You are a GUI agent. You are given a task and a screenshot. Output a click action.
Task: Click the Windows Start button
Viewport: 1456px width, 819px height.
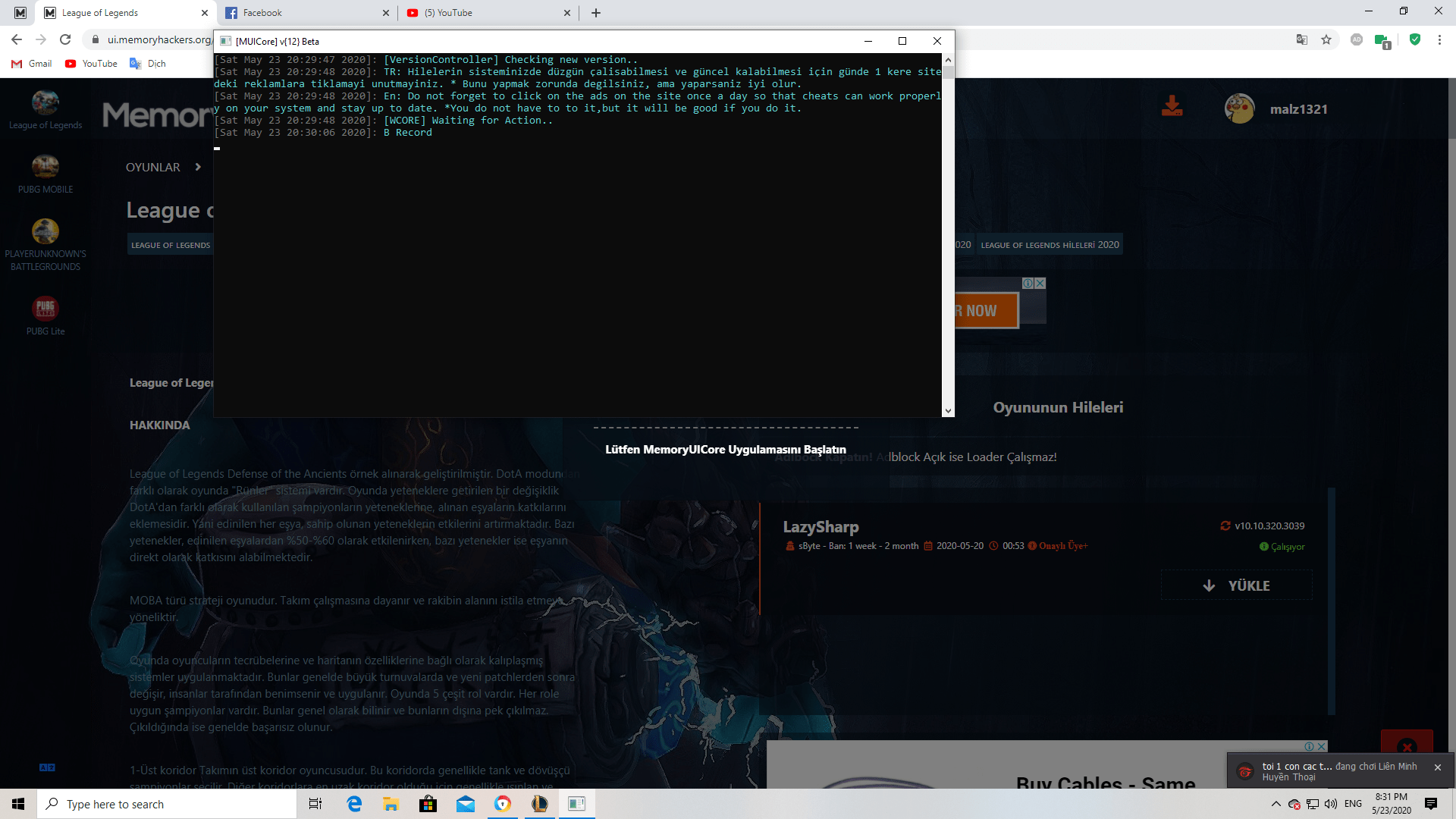click(x=18, y=804)
